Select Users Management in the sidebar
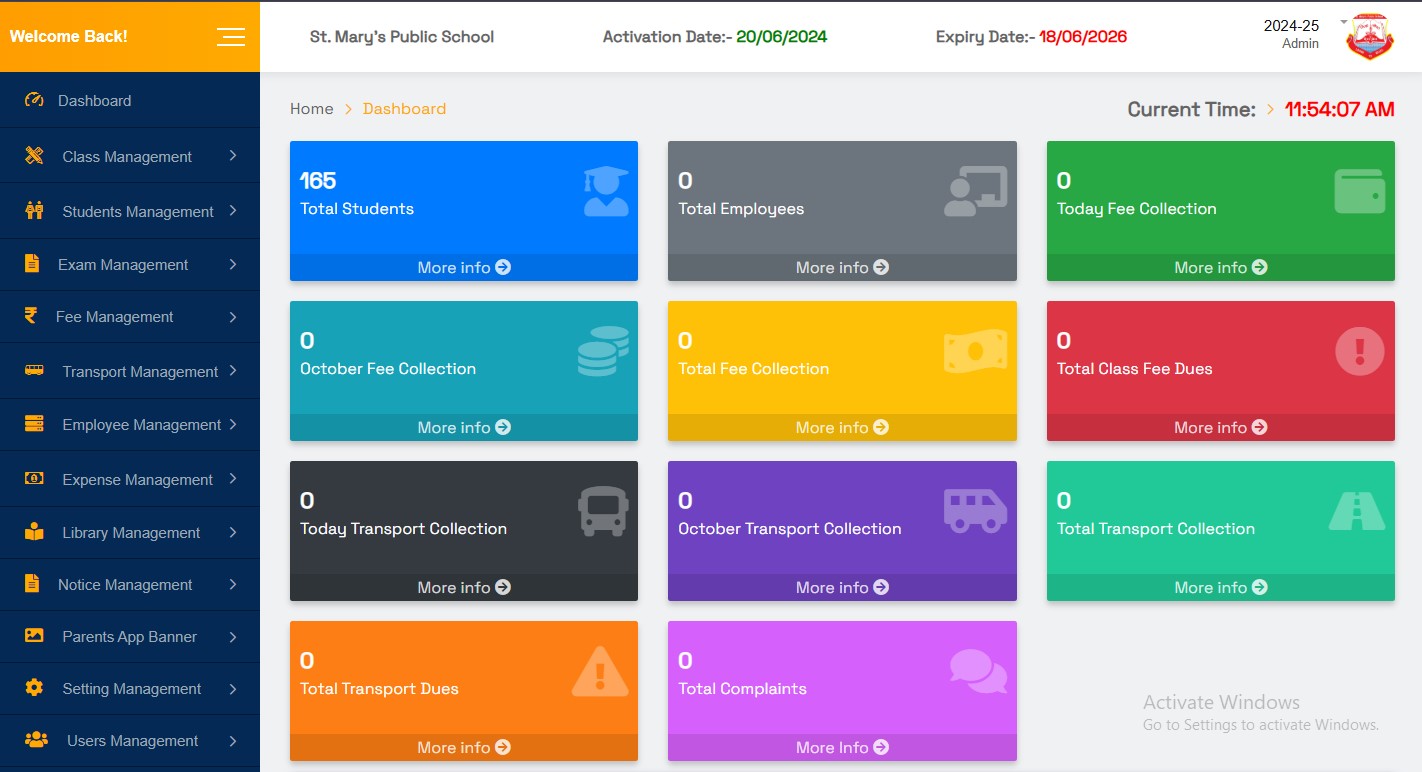 point(130,740)
